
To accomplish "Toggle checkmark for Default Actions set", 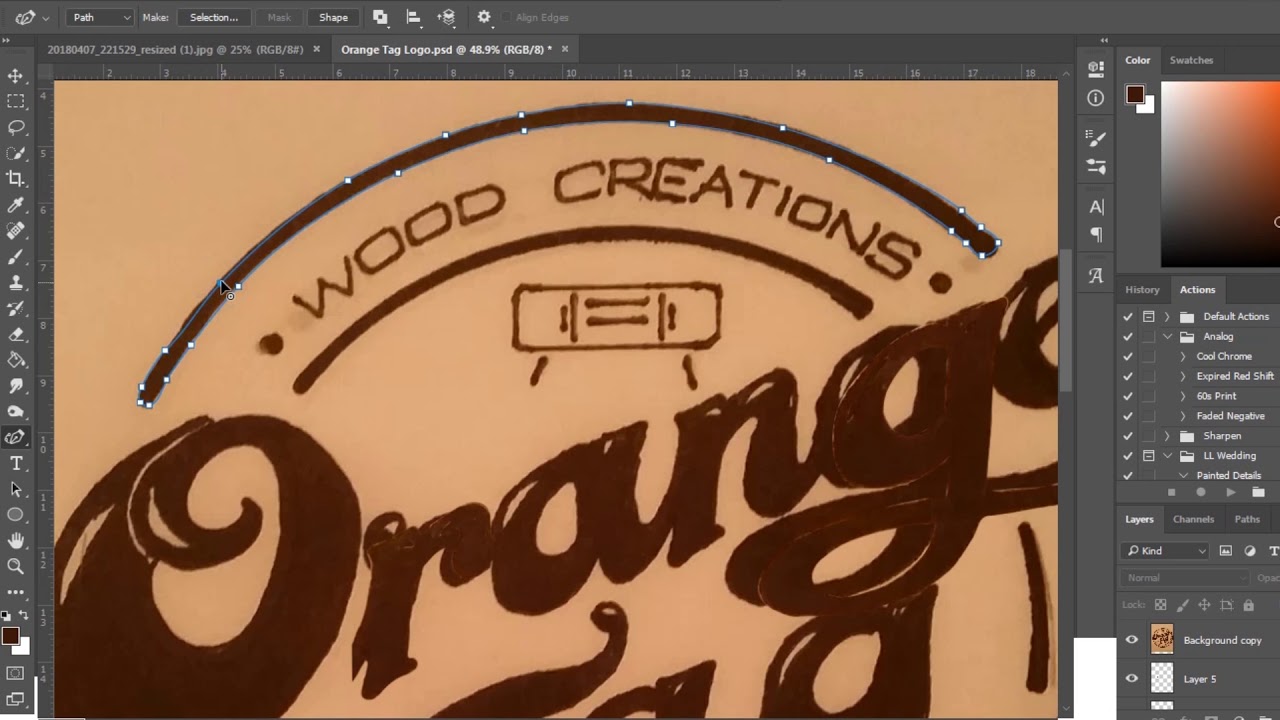I will click(x=1128, y=317).
